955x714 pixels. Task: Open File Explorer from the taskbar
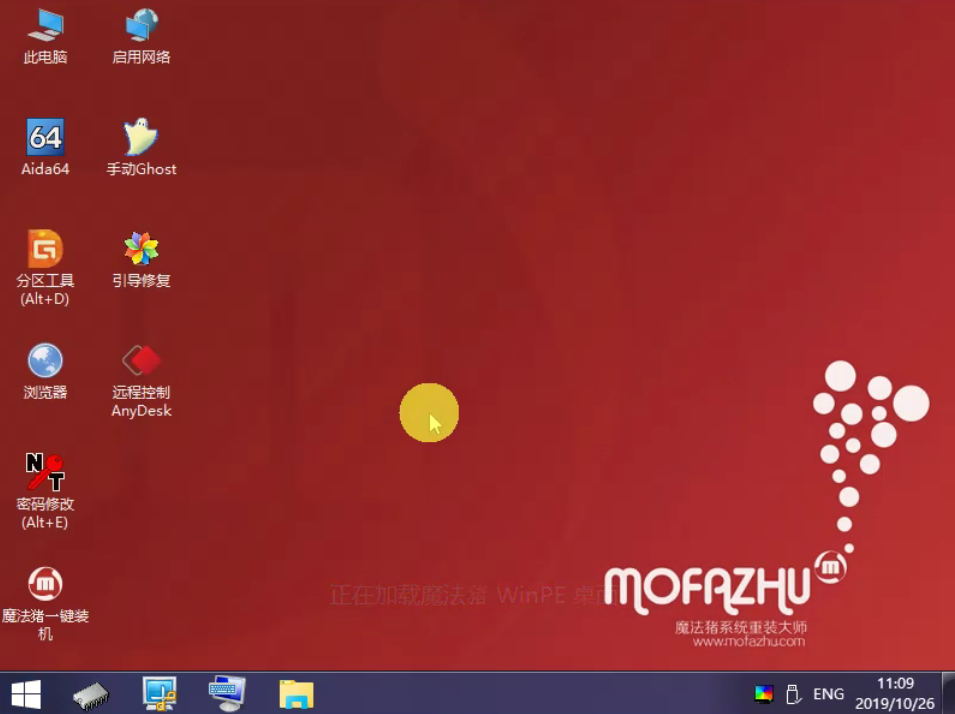coord(297,695)
